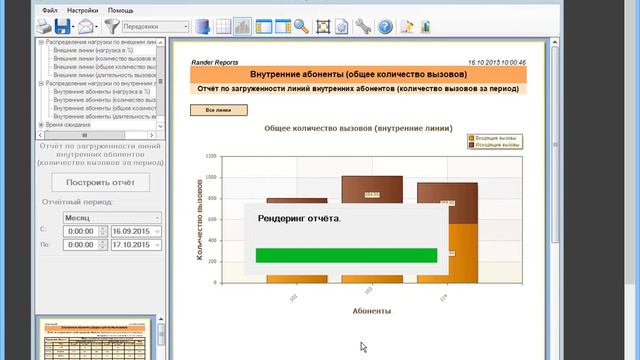
Task: Click the end time spinner arrows
Action: 103,244
